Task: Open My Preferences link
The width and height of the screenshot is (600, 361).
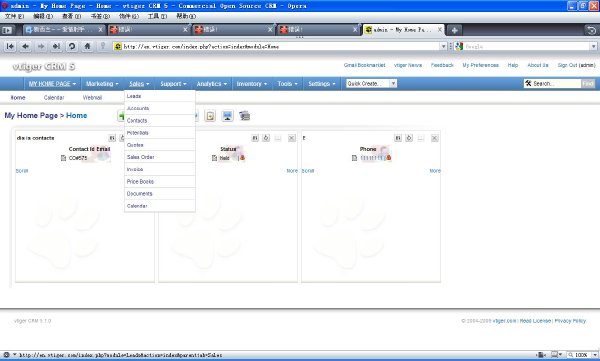Action: coord(481,65)
